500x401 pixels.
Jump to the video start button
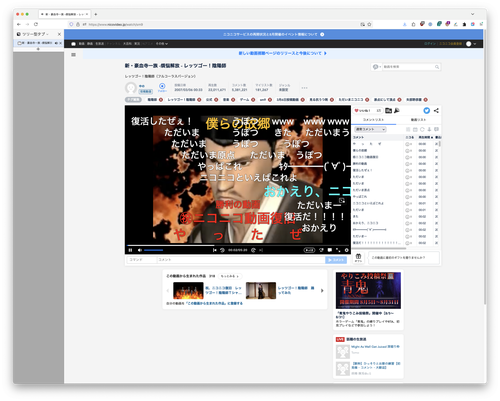(x=215, y=250)
